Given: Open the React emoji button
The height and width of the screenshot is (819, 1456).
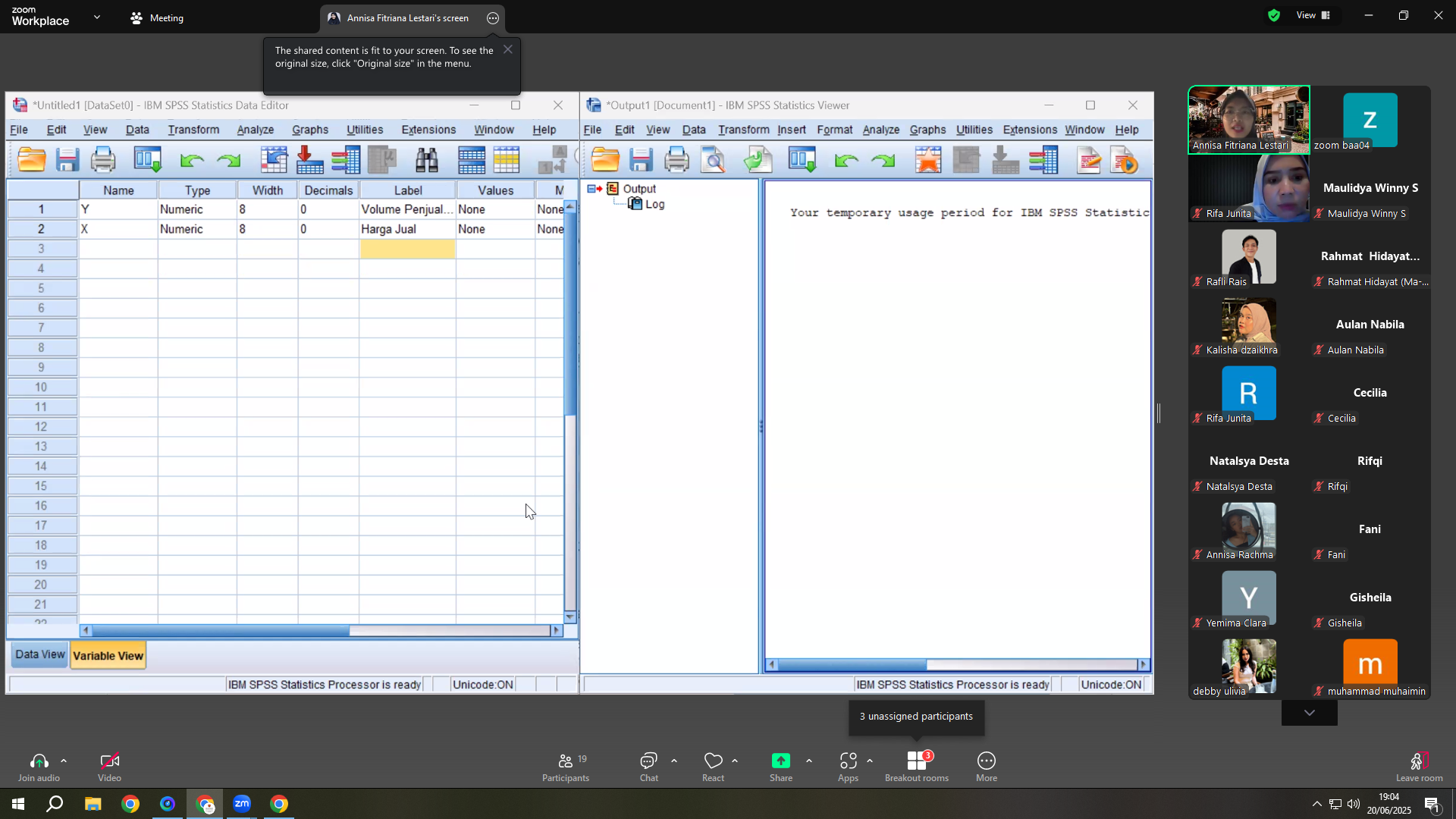Looking at the screenshot, I should coord(714,767).
